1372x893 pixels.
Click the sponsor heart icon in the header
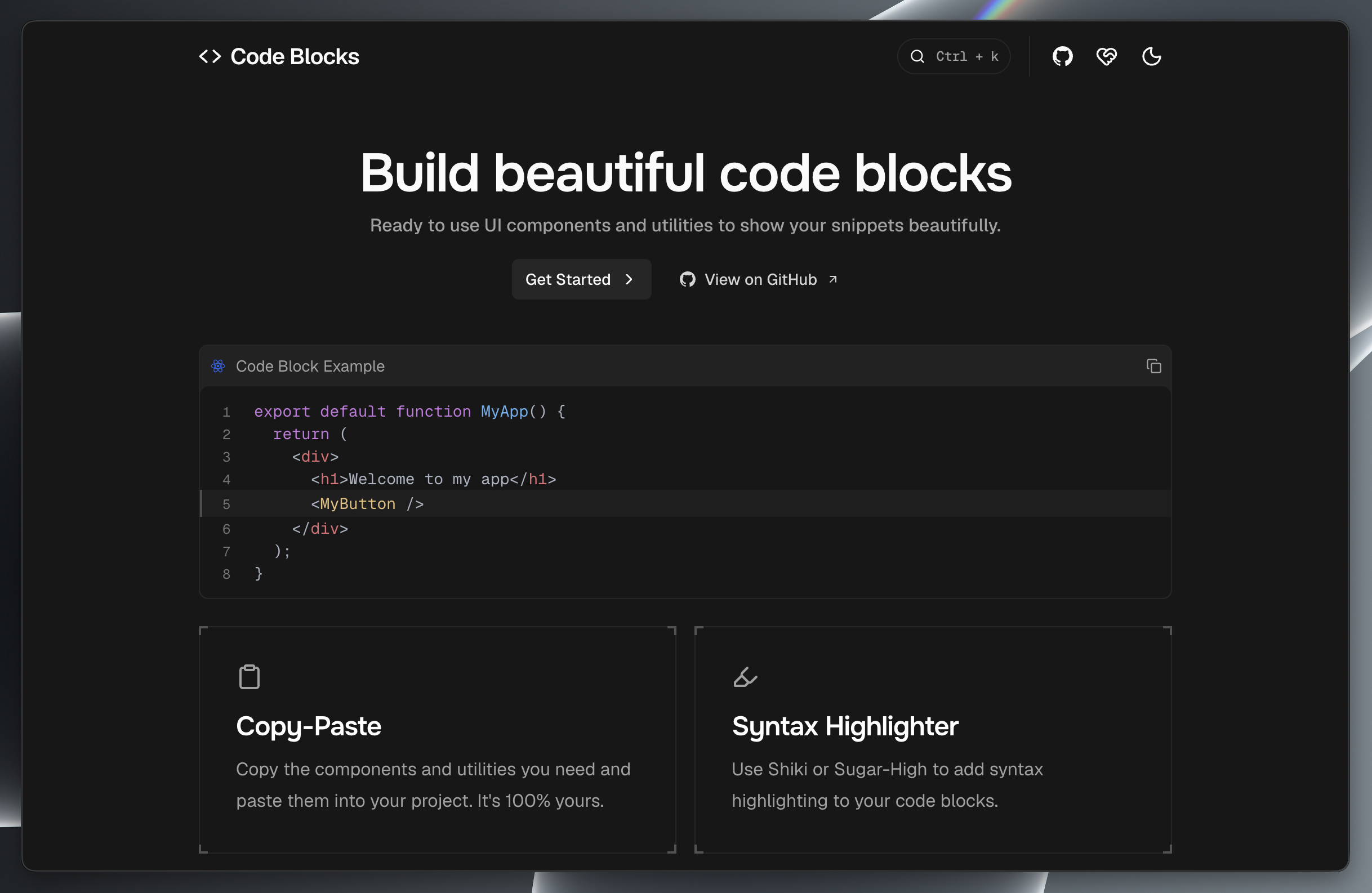[x=1106, y=56]
